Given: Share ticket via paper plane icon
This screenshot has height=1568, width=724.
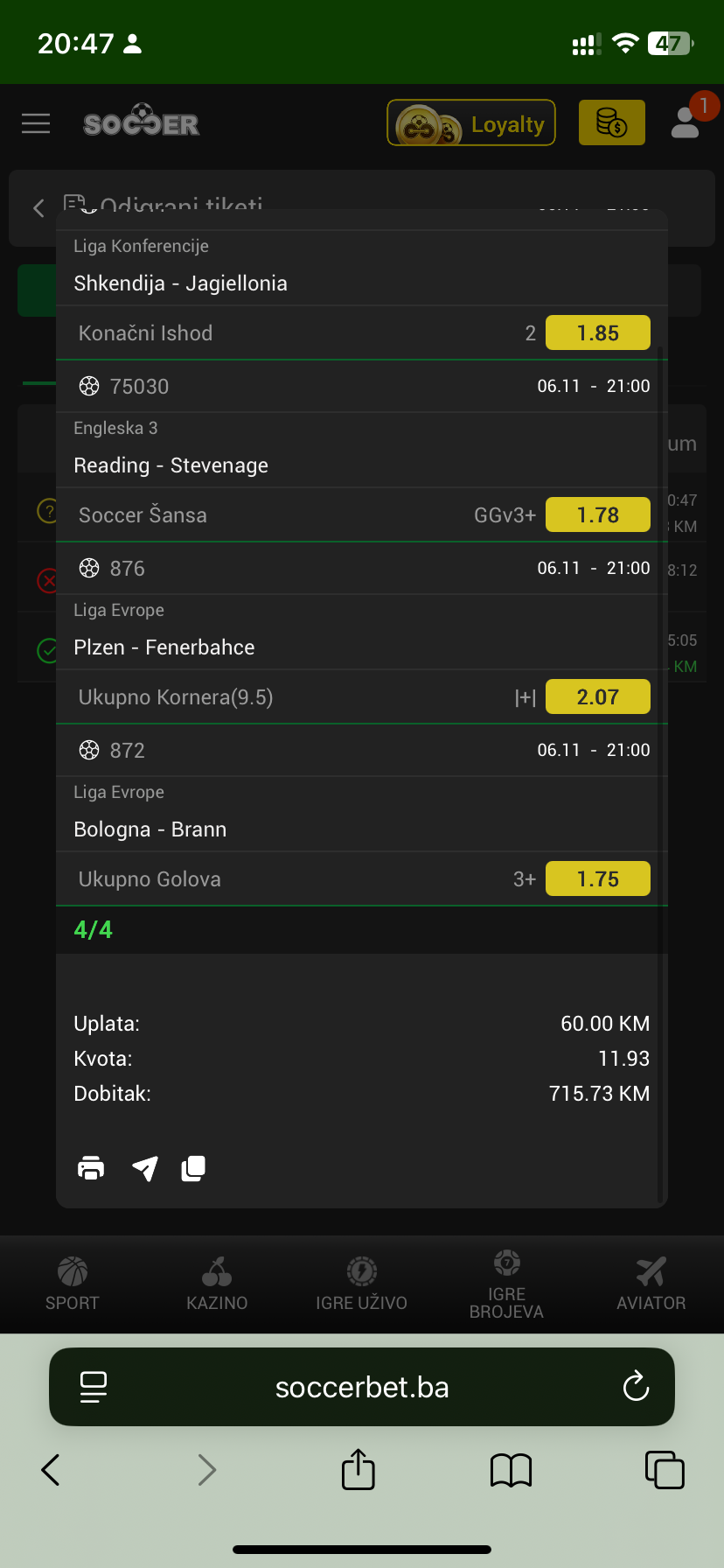Looking at the screenshot, I should click(x=144, y=1168).
